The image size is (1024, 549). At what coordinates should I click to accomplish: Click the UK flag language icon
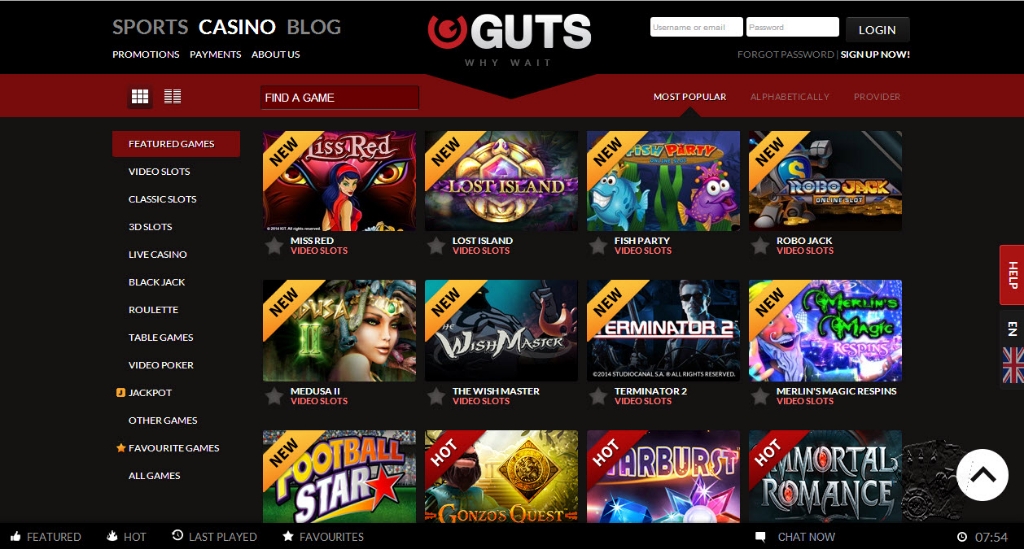[1013, 365]
